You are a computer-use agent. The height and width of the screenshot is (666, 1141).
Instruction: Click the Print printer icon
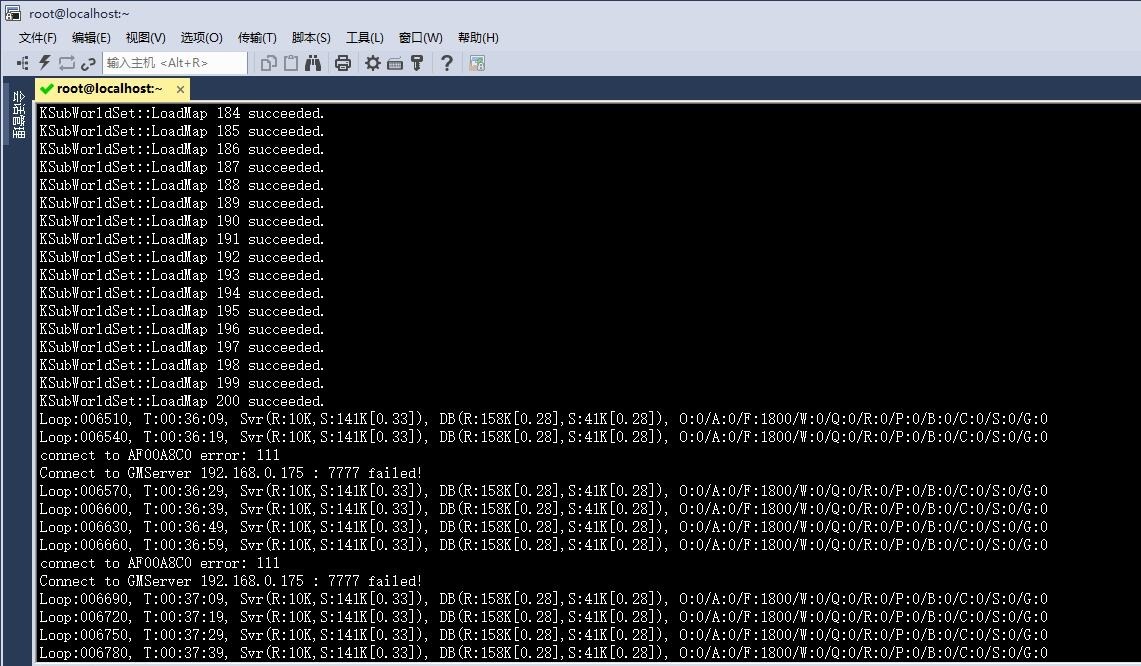(343, 63)
